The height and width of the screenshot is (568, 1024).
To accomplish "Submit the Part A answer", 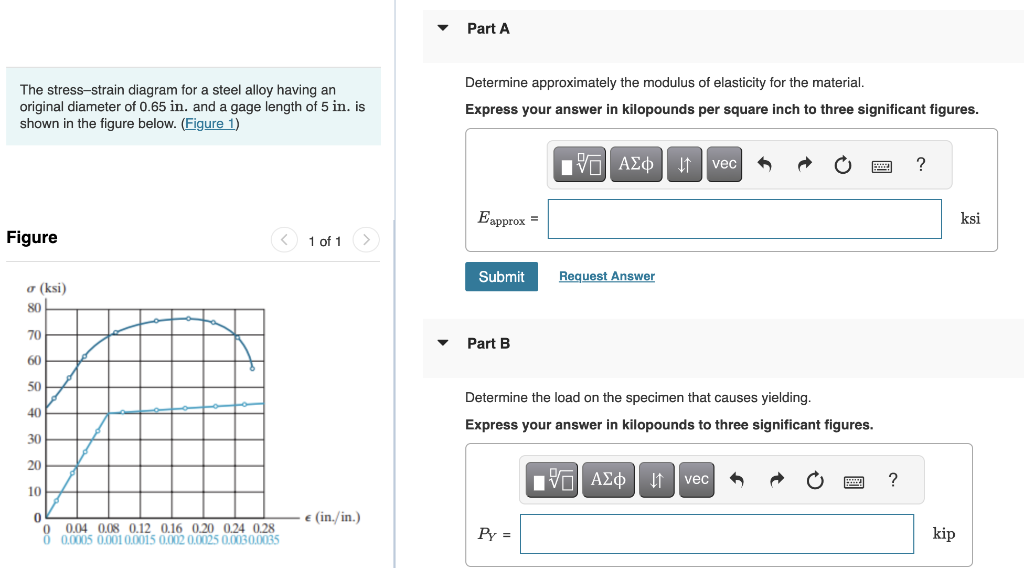I will coord(502,277).
